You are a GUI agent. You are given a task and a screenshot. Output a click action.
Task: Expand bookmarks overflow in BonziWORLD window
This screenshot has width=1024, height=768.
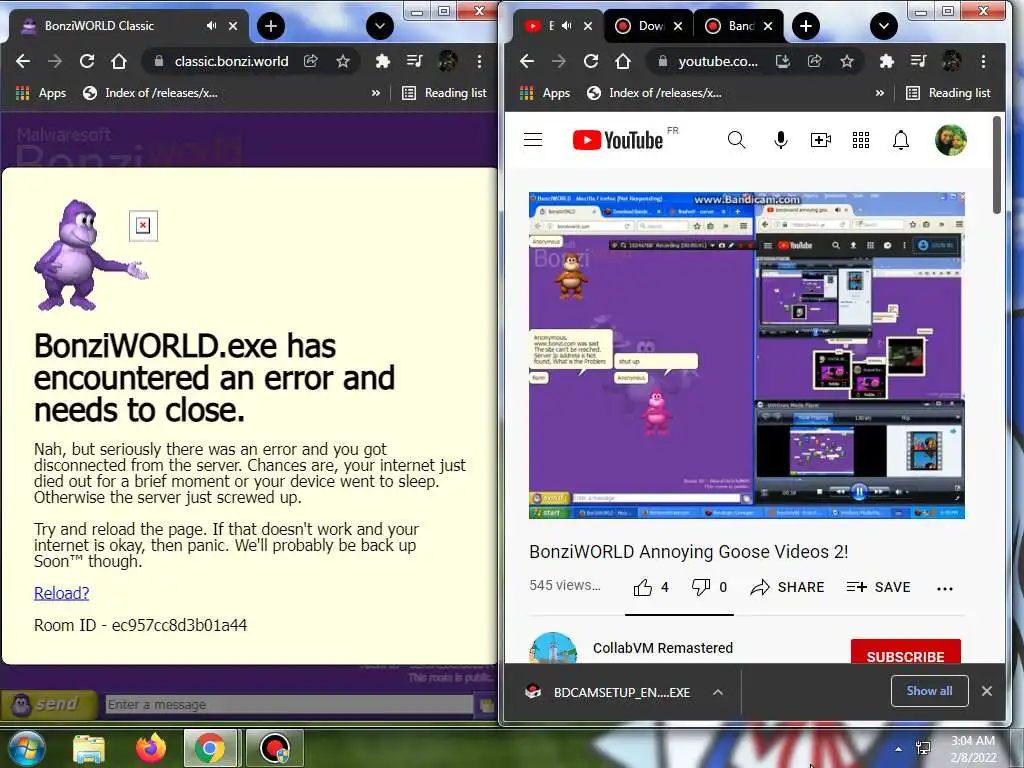[x=376, y=93]
